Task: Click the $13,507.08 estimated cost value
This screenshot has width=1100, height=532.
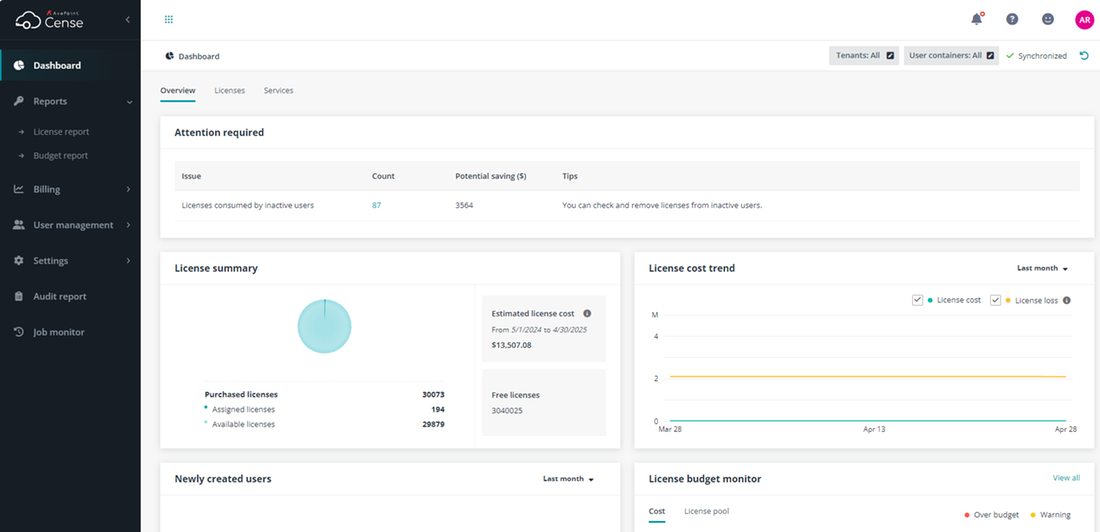Action: (511, 345)
